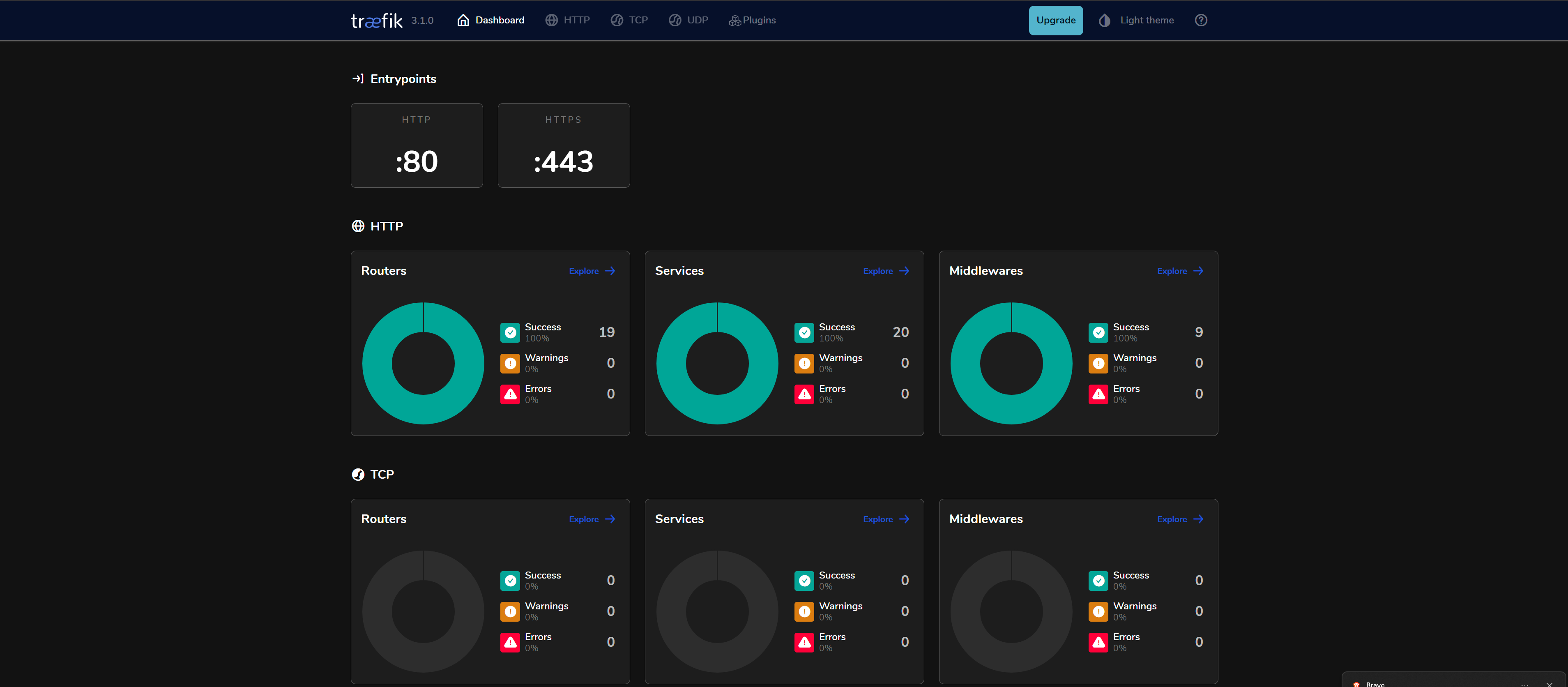Click the Upgrade button
Screen dimensions: 1568x687
point(1055,20)
